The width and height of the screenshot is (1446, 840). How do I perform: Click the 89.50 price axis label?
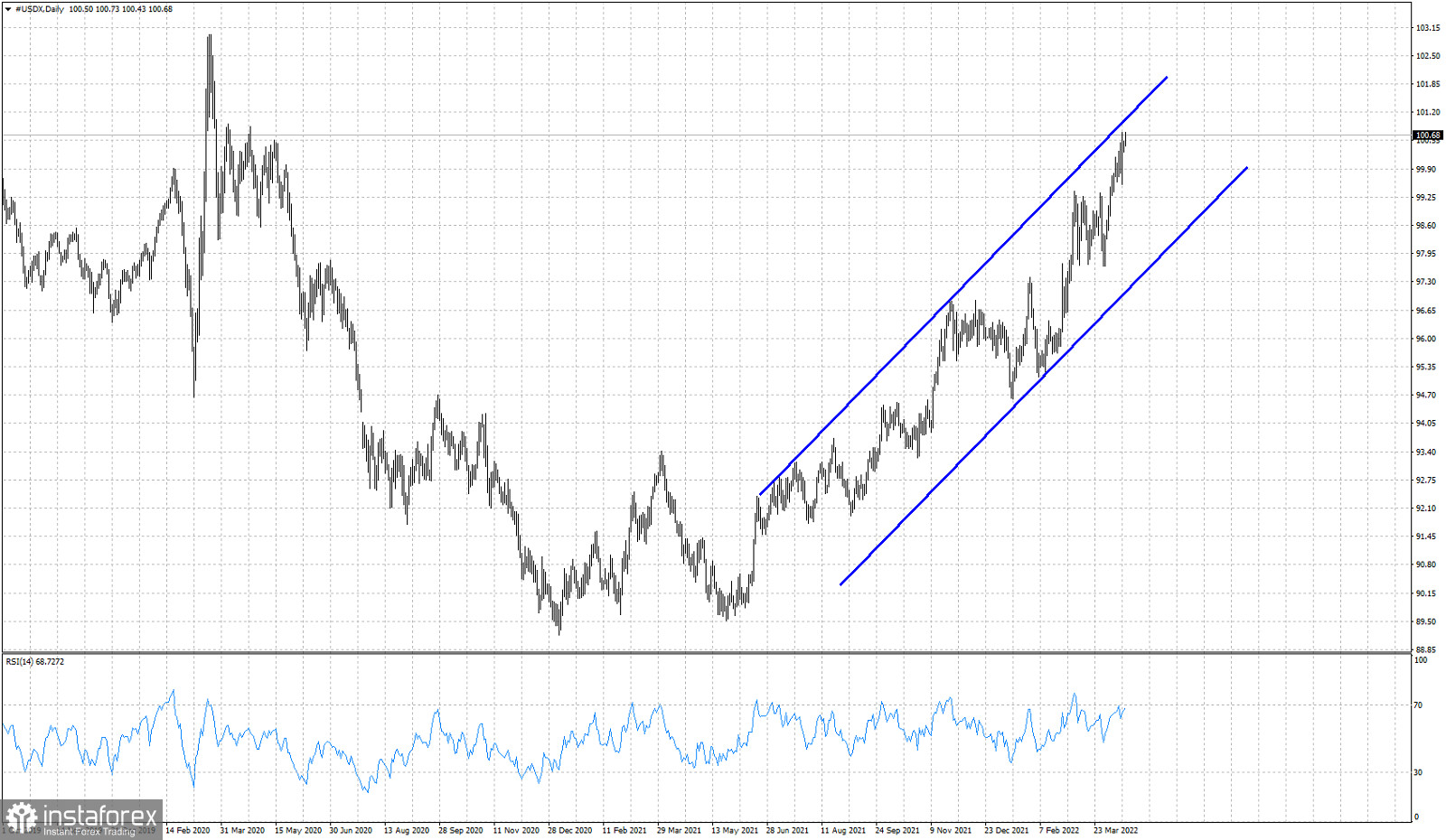click(1426, 621)
